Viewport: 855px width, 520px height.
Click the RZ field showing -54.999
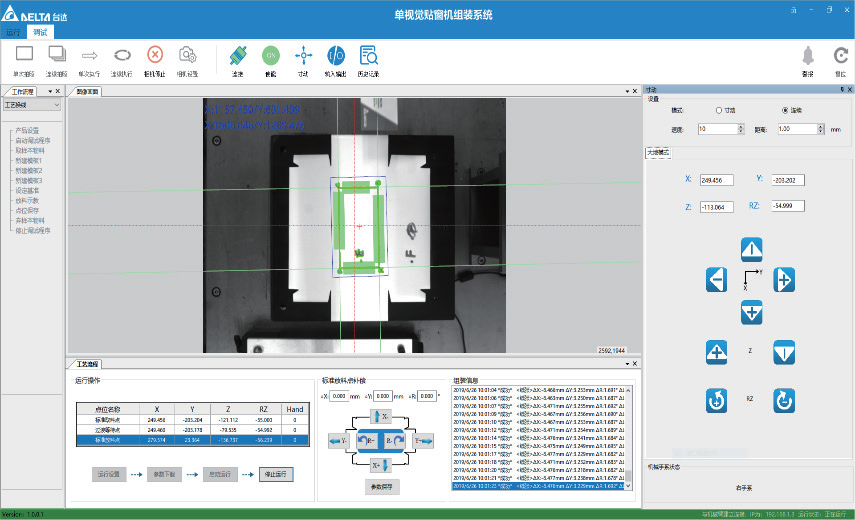(x=788, y=206)
